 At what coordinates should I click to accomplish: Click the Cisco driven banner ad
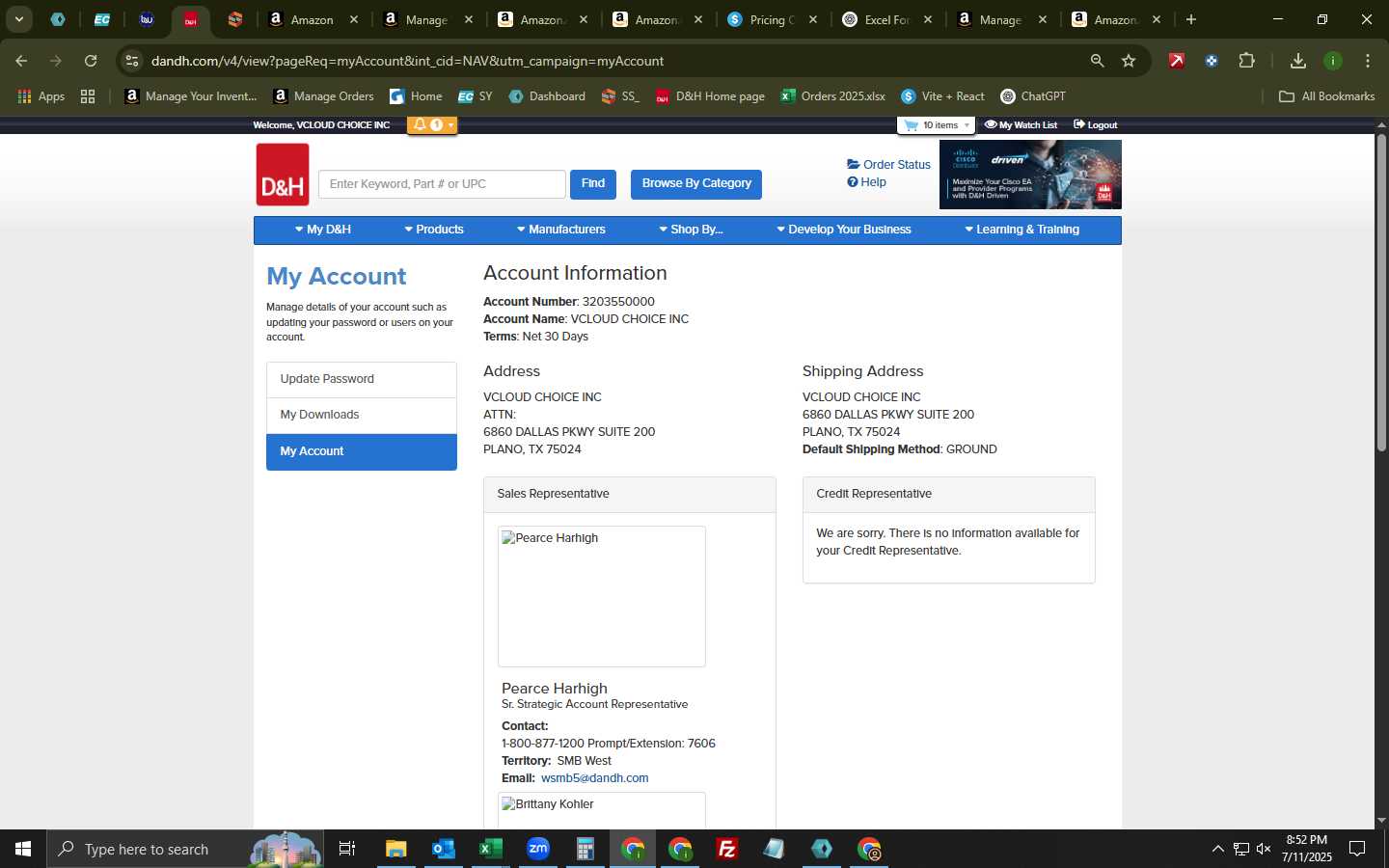1030,175
